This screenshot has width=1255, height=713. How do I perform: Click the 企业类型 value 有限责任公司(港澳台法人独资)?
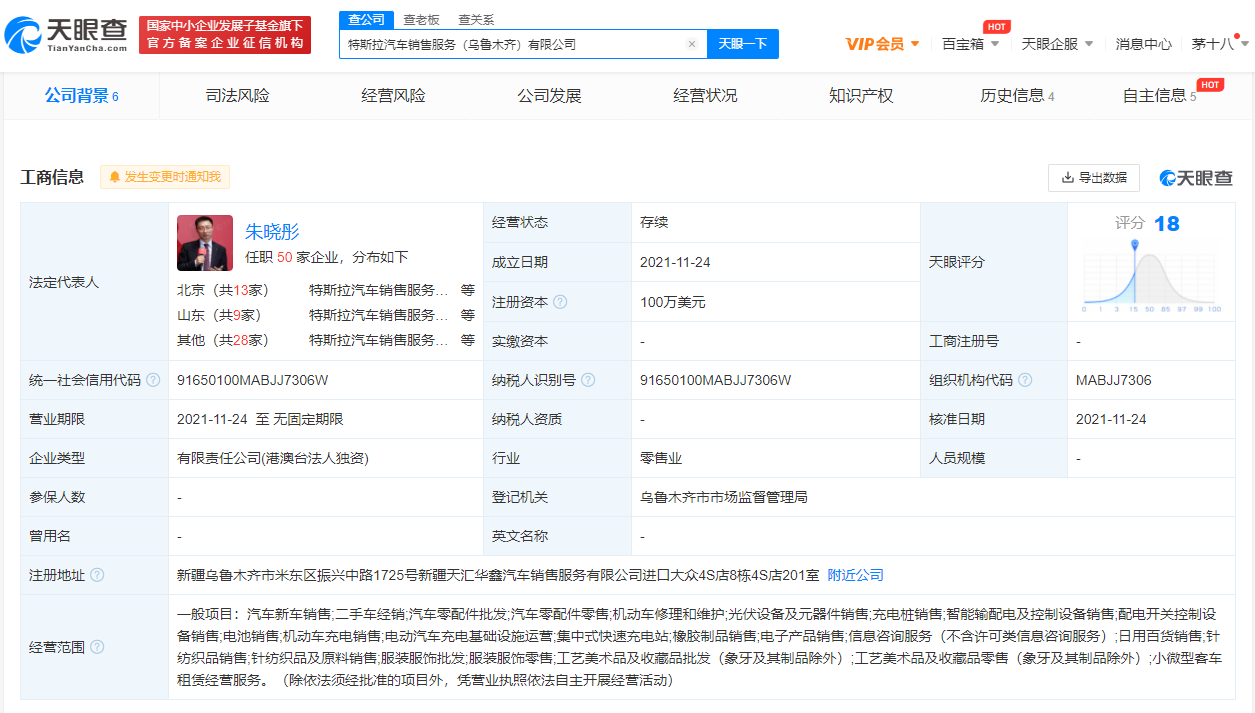coord(273,458)
